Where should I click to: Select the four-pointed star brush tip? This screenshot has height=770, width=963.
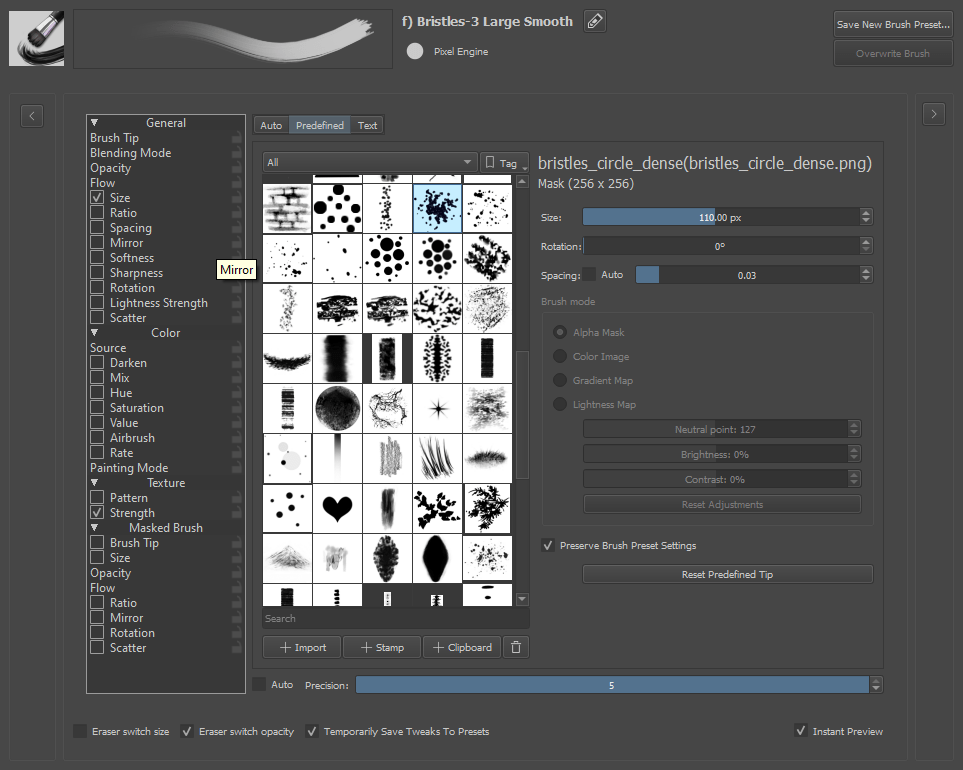tap(437, 408)
